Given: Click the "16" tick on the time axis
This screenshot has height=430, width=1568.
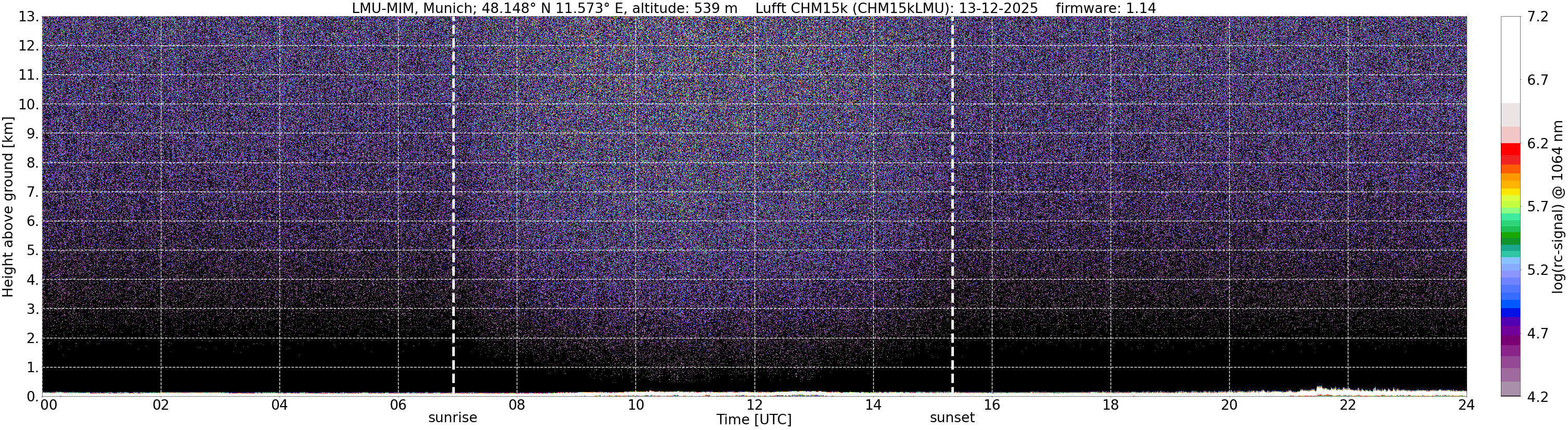Looking at the screenshot, I should [991, 405].
